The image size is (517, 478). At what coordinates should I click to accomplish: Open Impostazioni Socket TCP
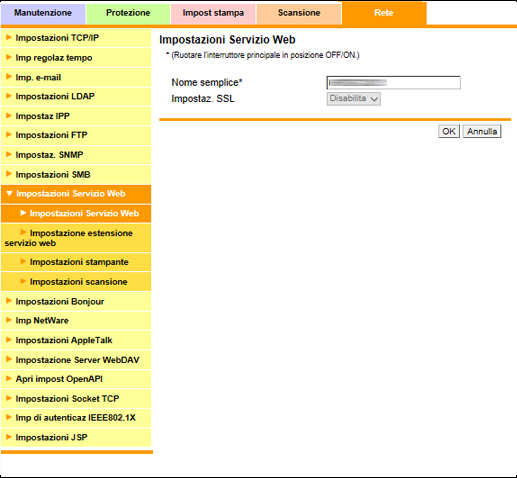coord(76,399)
